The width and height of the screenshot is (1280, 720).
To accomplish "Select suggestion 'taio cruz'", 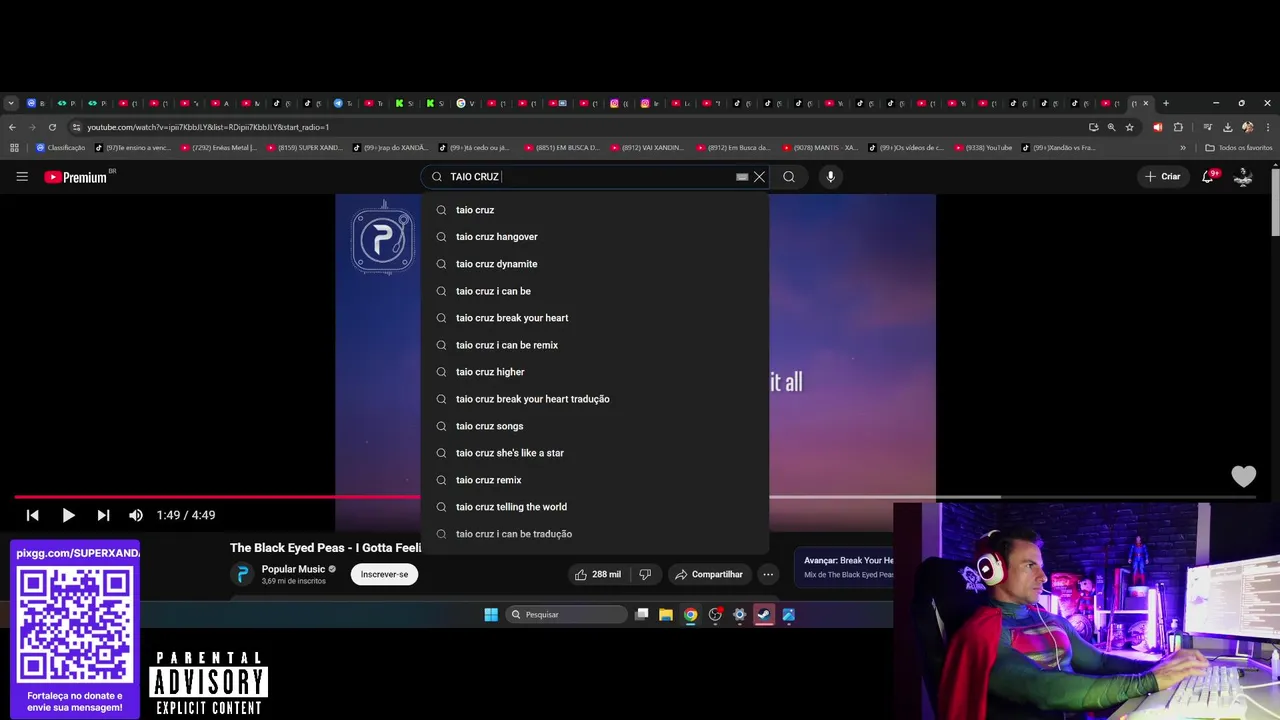I will coord(595,210).
